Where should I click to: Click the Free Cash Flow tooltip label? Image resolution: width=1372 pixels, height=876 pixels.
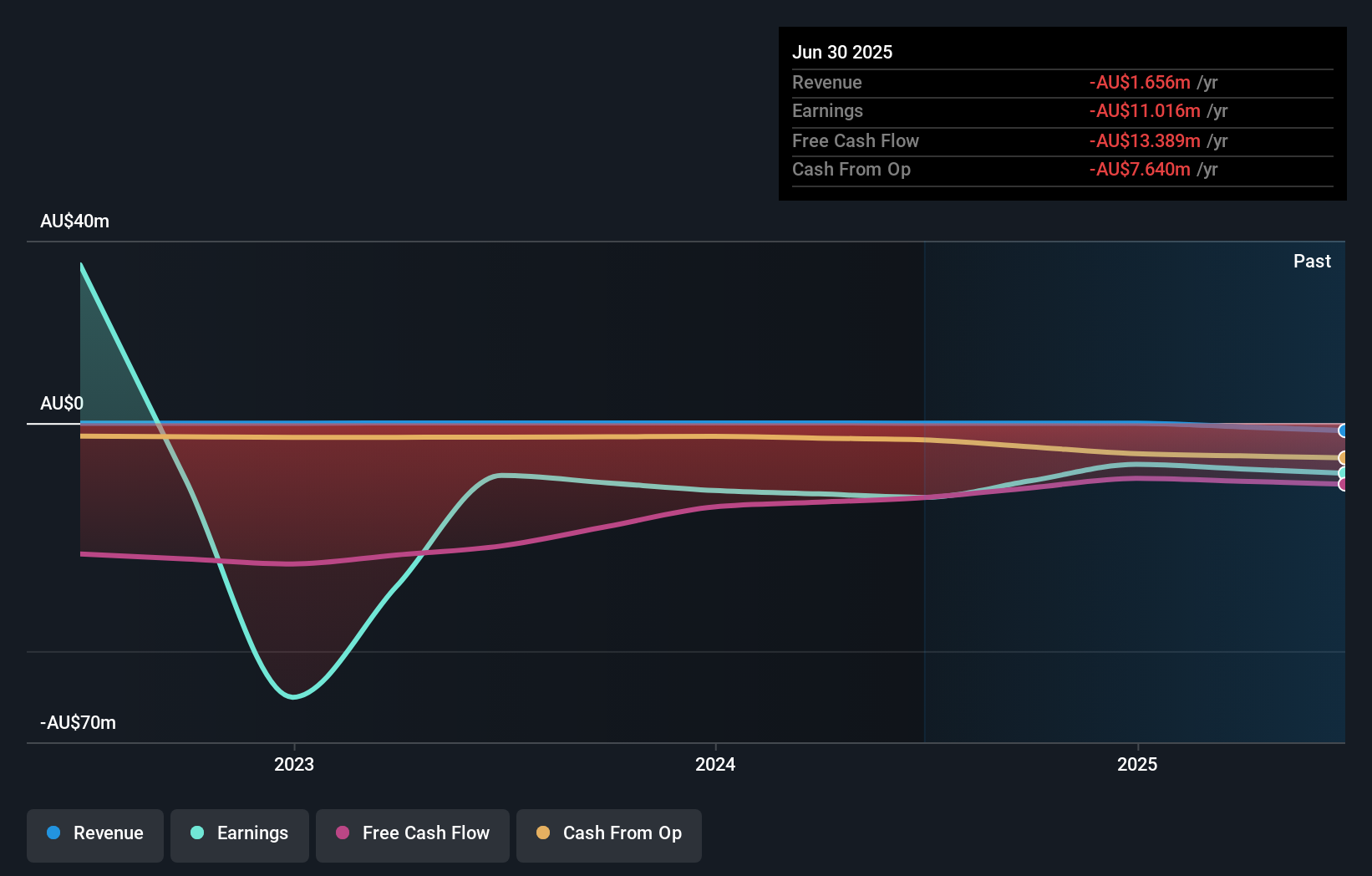[x=856, y=141]
